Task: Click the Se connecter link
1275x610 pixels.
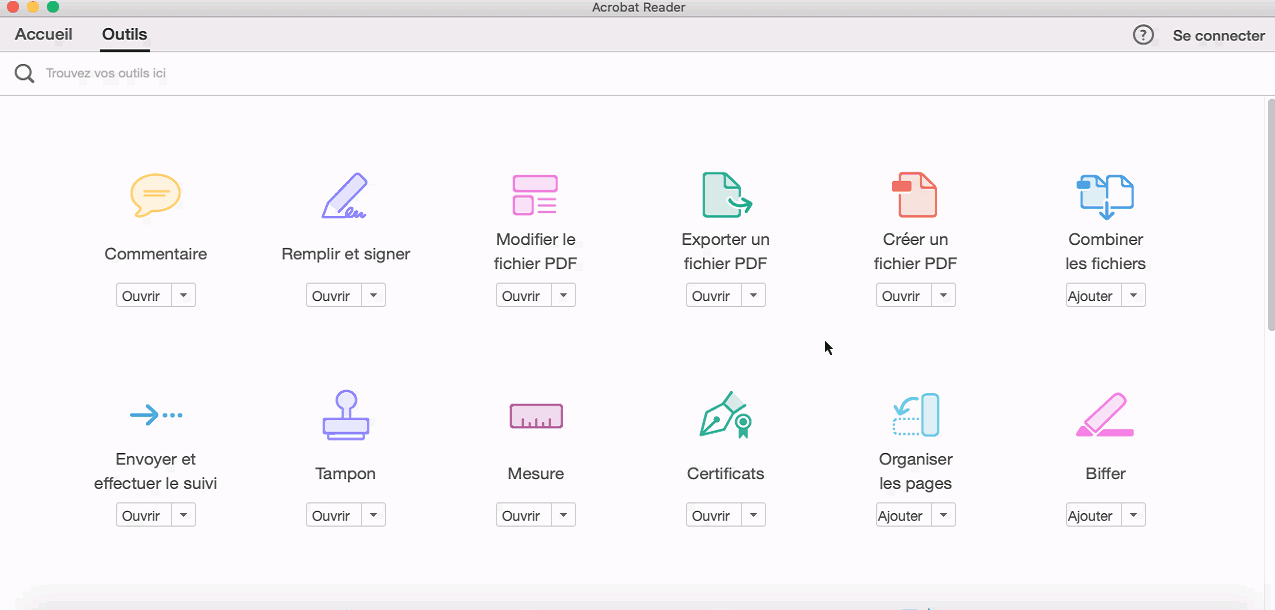Action: point(1219,35)
